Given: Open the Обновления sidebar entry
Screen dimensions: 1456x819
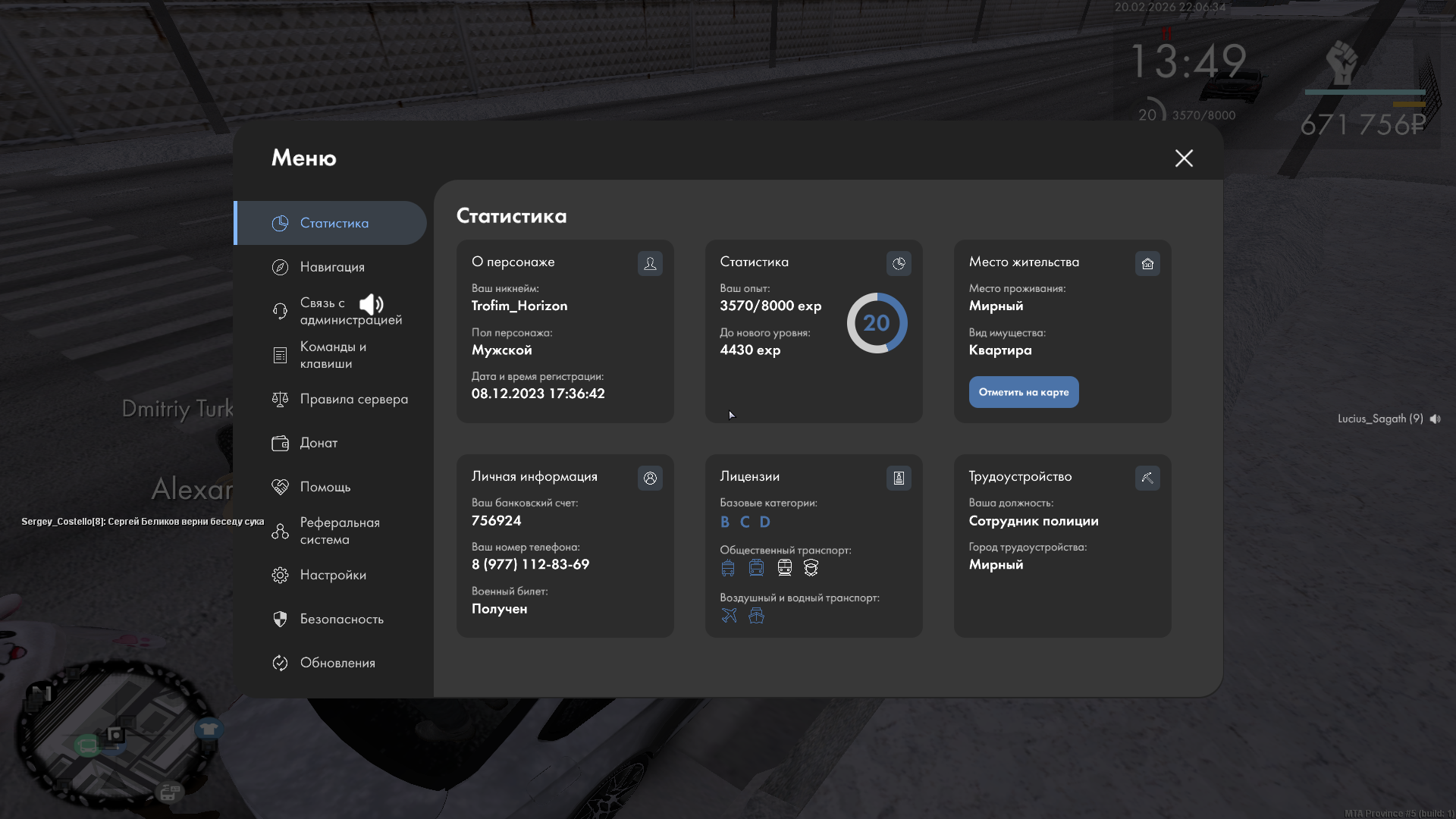Looking at the screenshot, I should click(x=337, y=663).
